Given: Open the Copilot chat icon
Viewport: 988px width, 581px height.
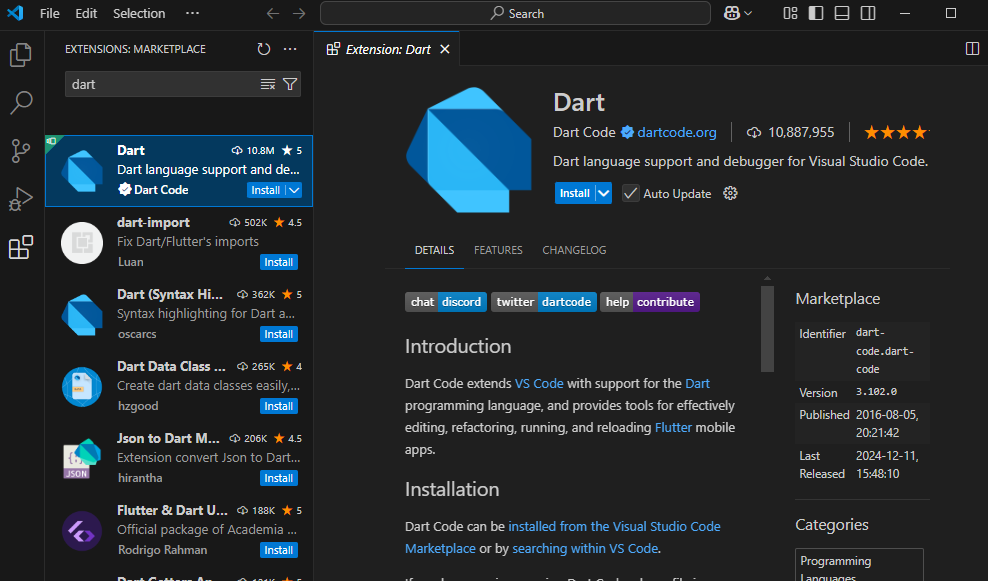Looking at the screenshot, I should (732, 13).
